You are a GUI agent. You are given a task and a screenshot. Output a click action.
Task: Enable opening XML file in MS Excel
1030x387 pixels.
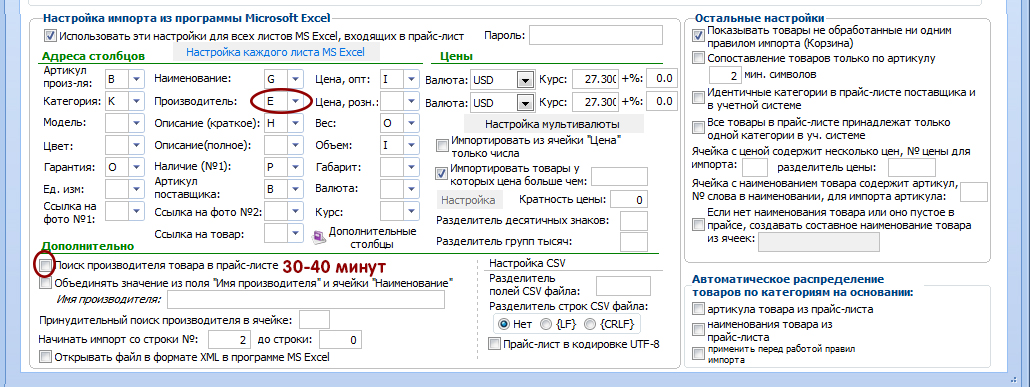(x=45, y=357)
